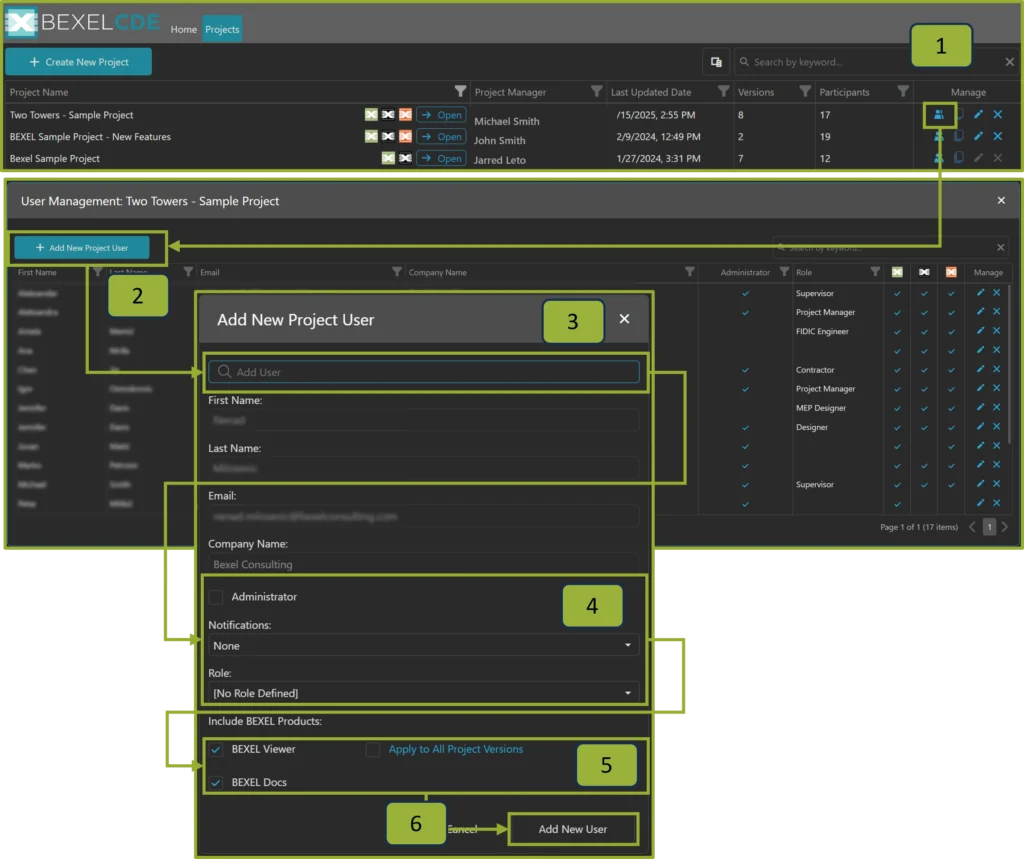This screenshot has height=859, width=1024.
Task: Open user management for Two Towers project
Action: [x=938, y=115]
